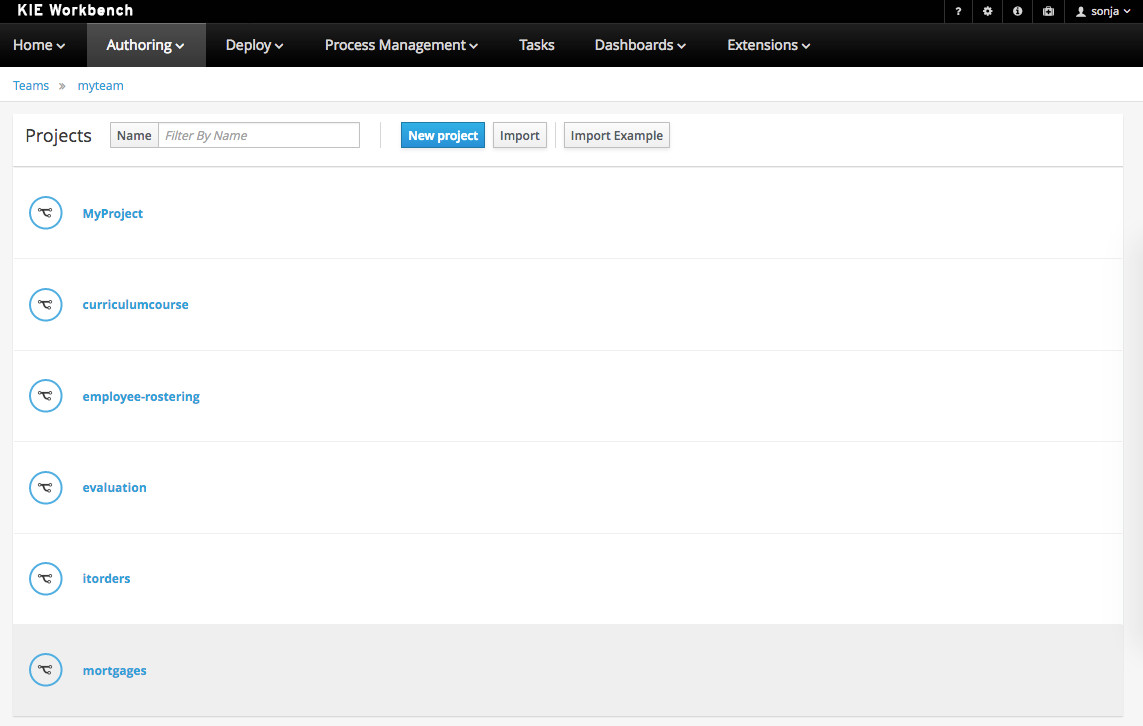The width and height of the screenshot is (1143, 726).
Task: Expand the Dashboards menu
Action: pos(640,45)
